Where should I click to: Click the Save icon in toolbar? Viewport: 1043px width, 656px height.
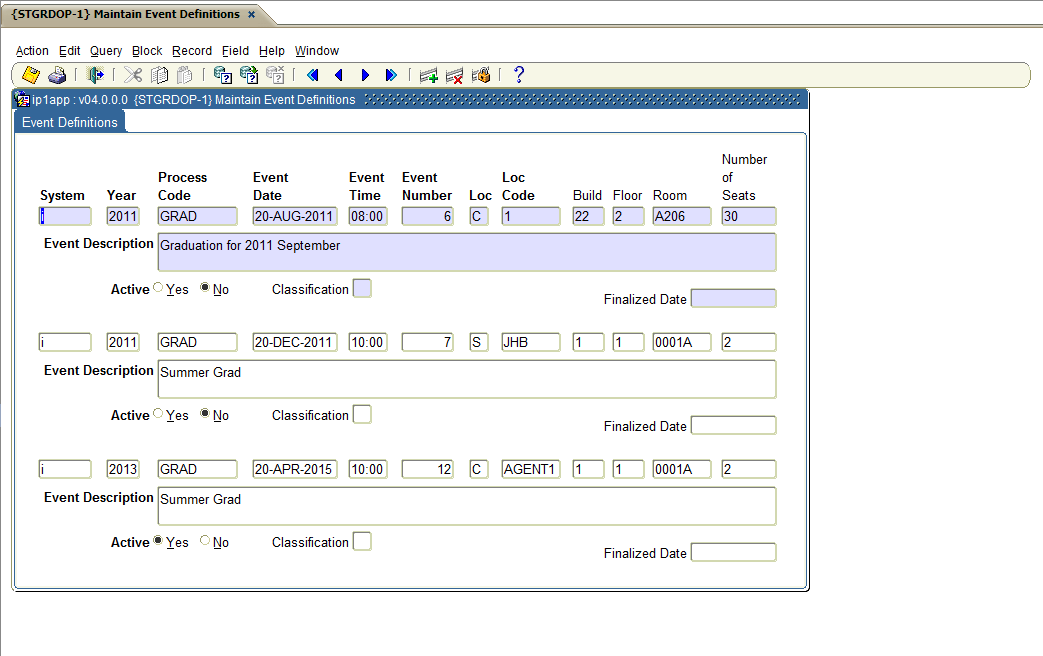click(x=31, y=75)
